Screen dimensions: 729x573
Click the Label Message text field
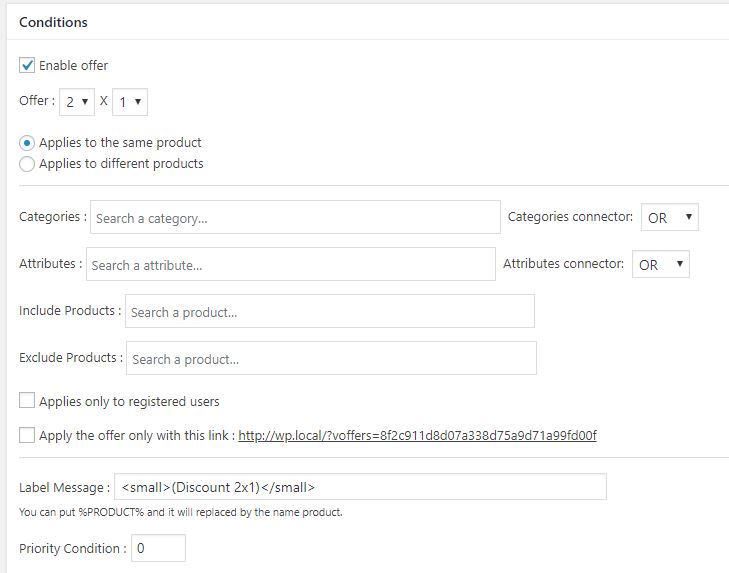pos(360,488)
